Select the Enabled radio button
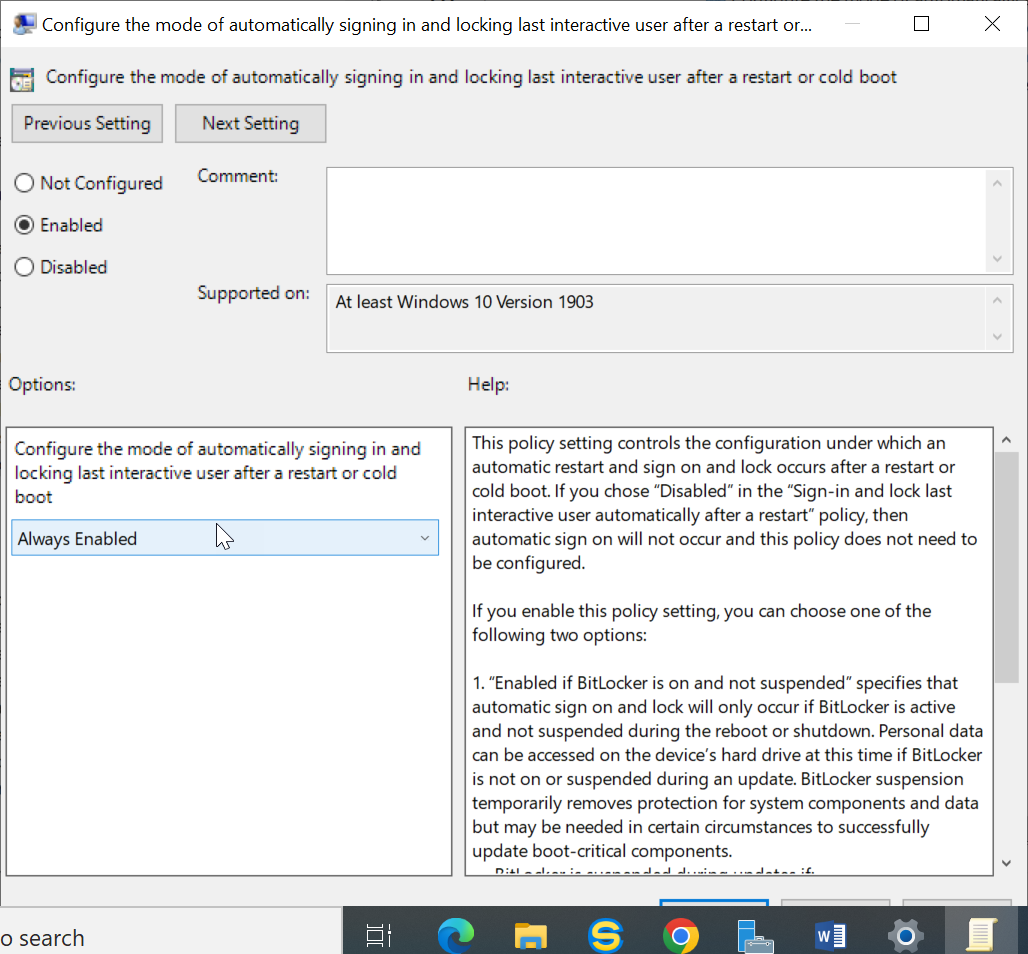This screenshot has width=1028, height=954. [x=24, y=226]
